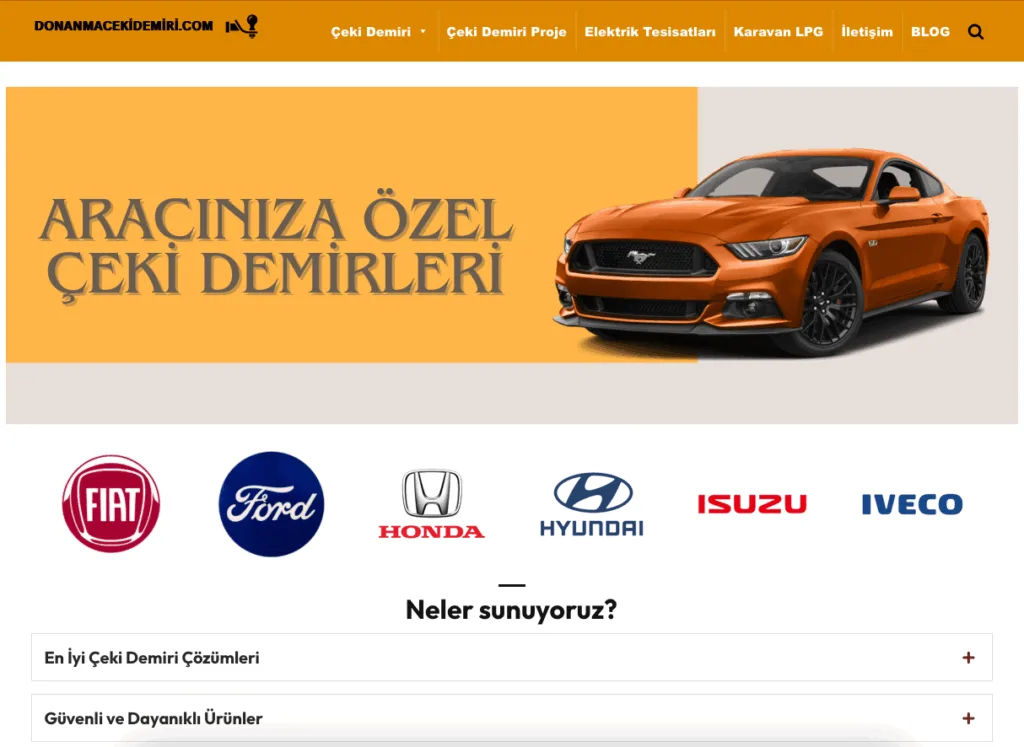Go to Çeki Demiri Proje page

click(x=506, y=32)
